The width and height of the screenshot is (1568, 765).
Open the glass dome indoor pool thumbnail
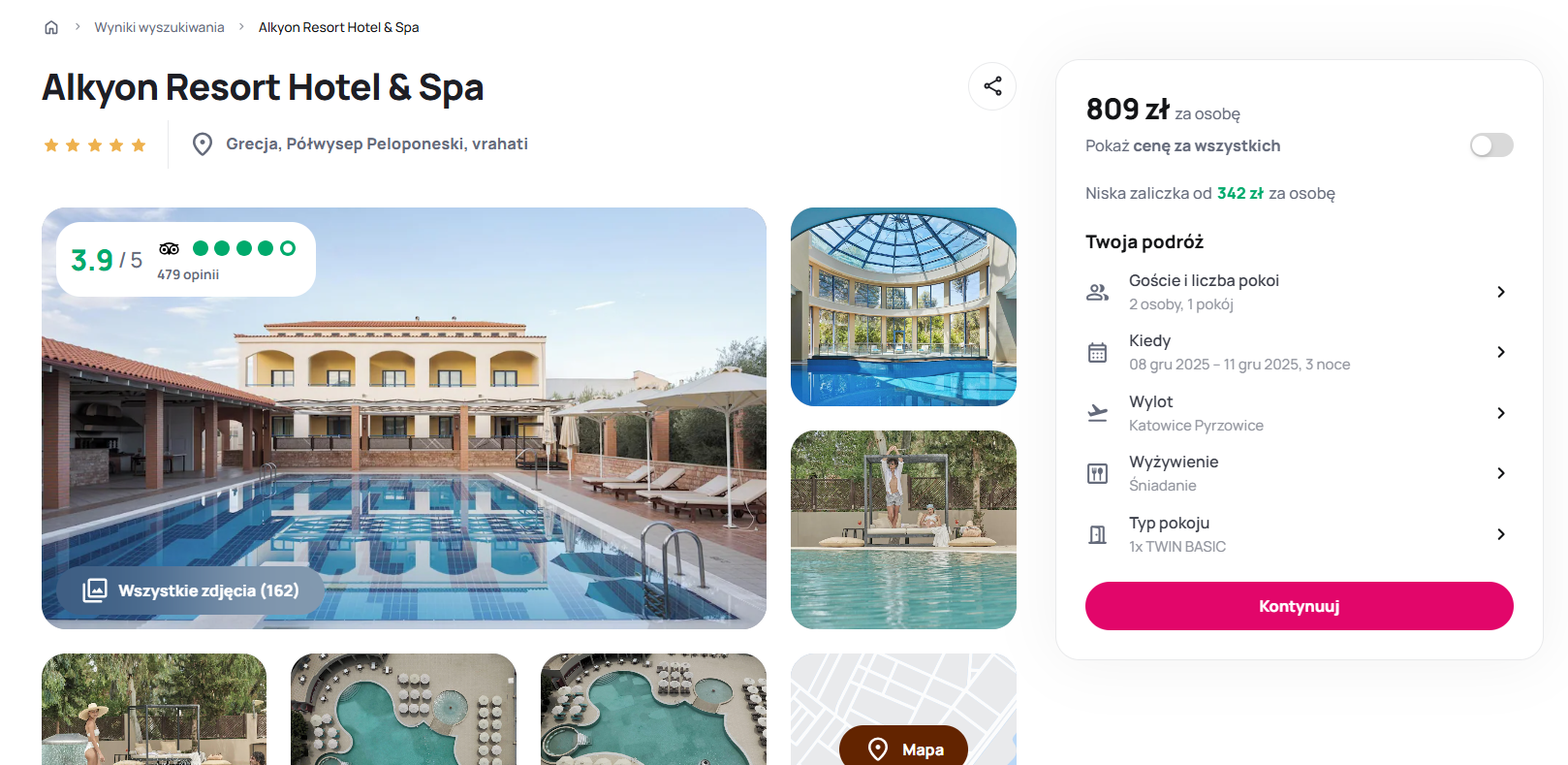click(x=903, y=306)
